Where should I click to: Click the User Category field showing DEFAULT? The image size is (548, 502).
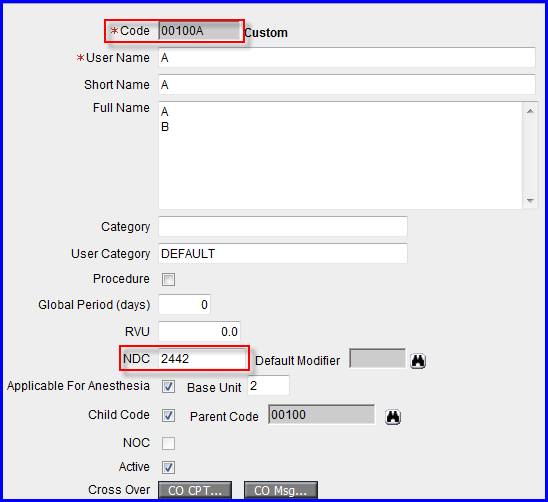(x=283, y=253)
